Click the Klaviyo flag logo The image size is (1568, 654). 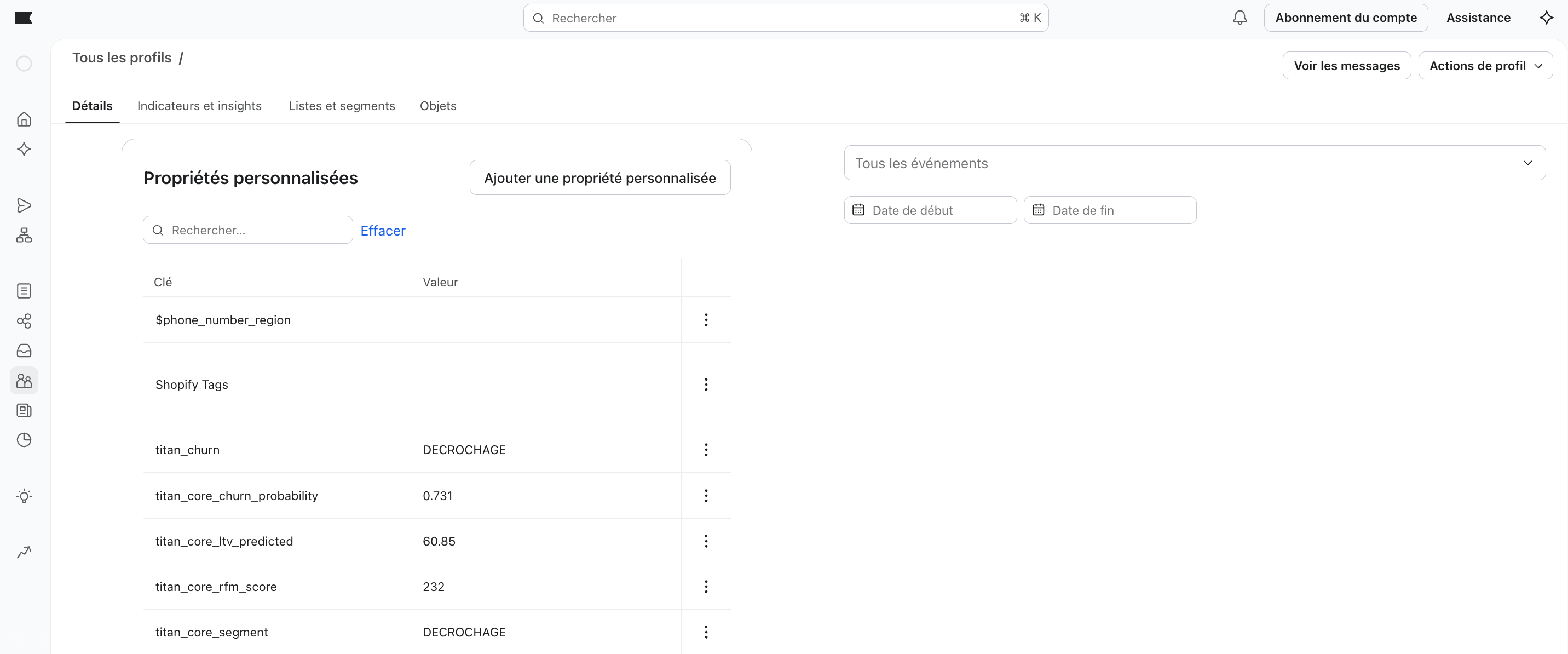tap(24, 18)
